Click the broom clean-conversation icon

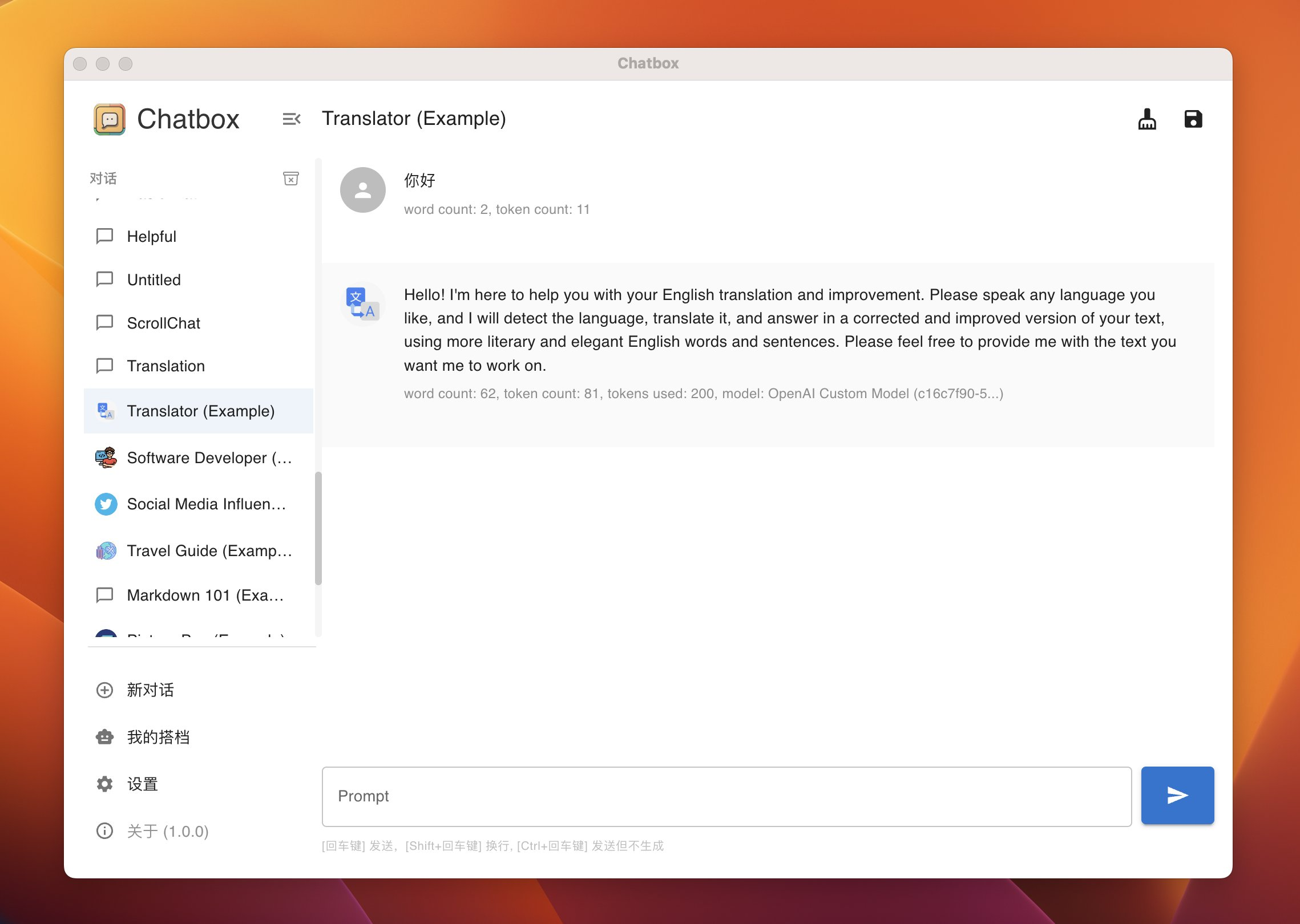point(1146,119)
